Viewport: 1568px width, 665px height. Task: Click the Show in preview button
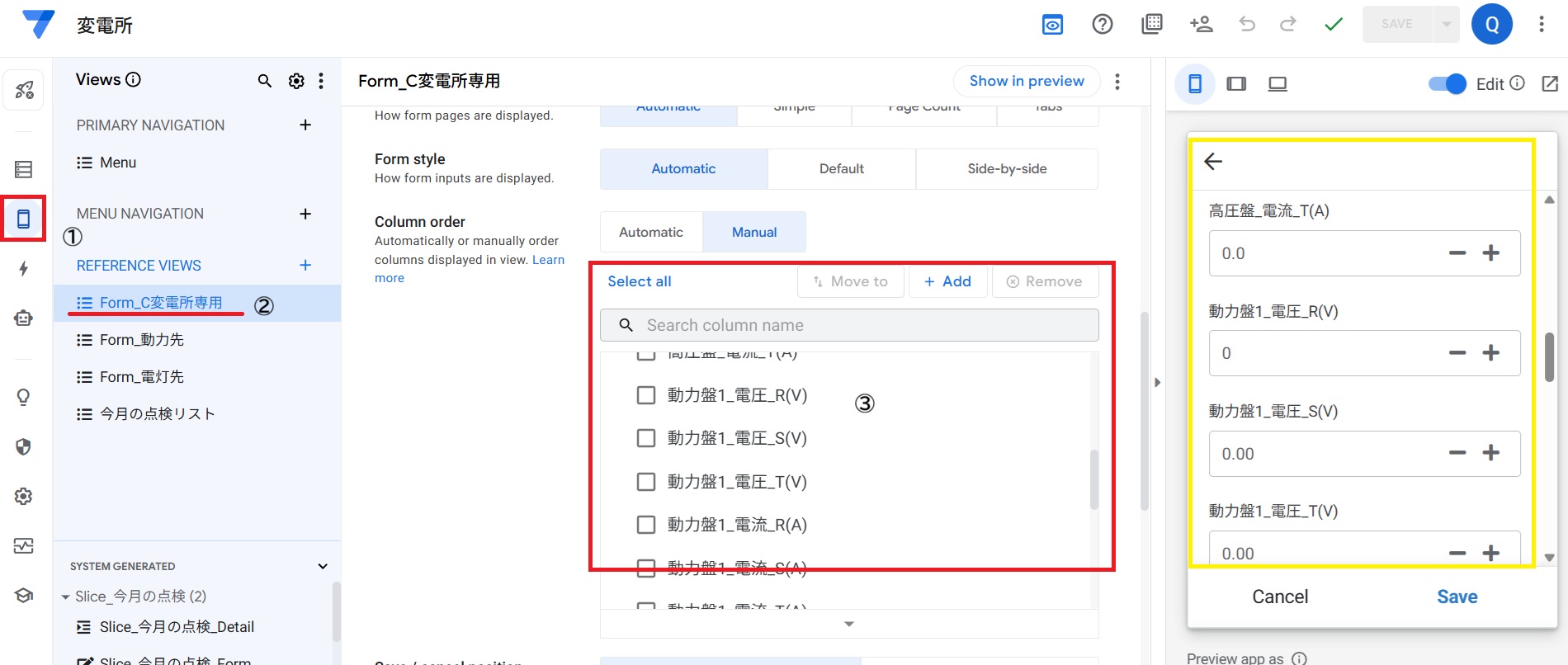[1026, 81]
